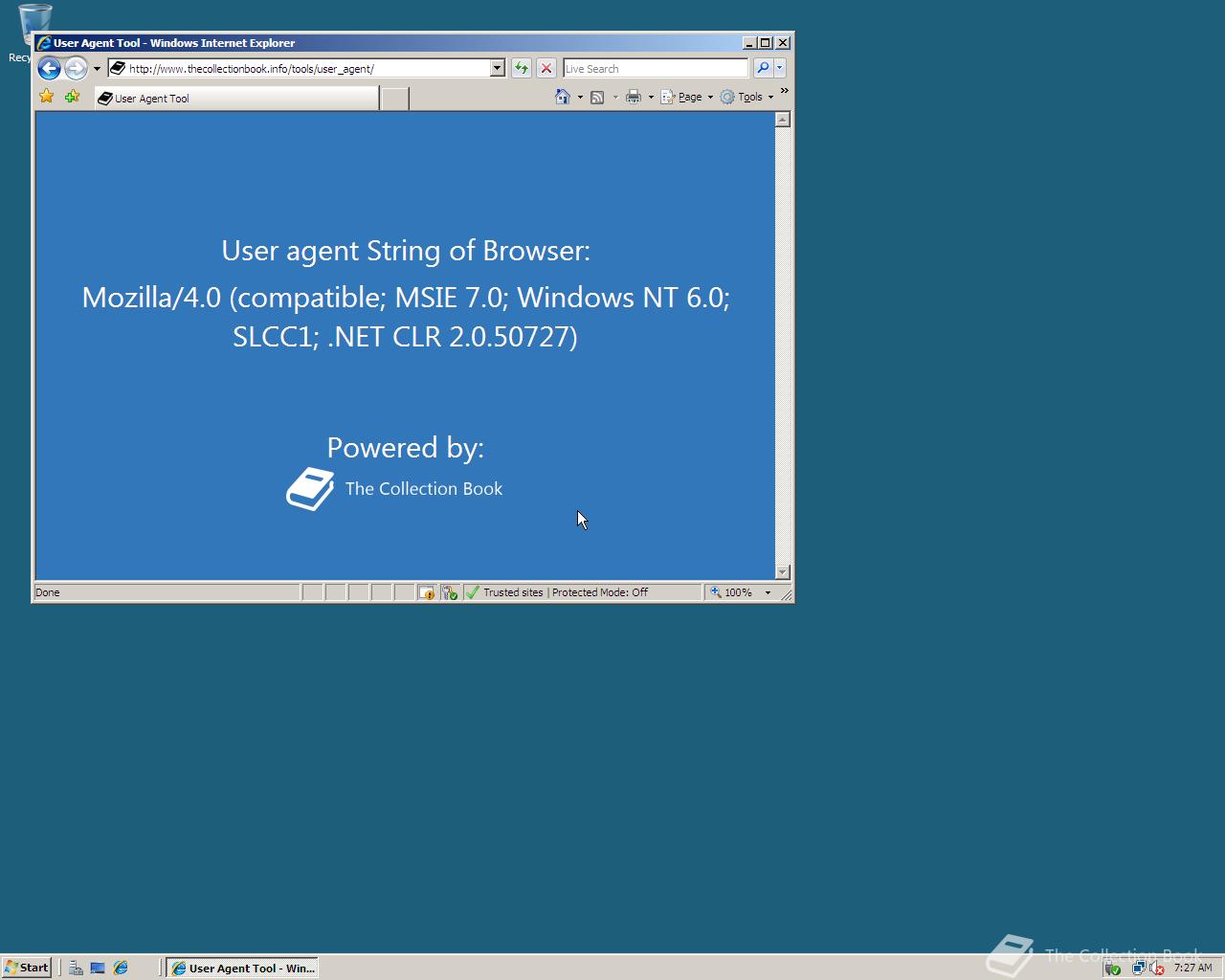1225x980 pixels.
Task: Click the scrollbar up arrow
Action: coord(783,120)
